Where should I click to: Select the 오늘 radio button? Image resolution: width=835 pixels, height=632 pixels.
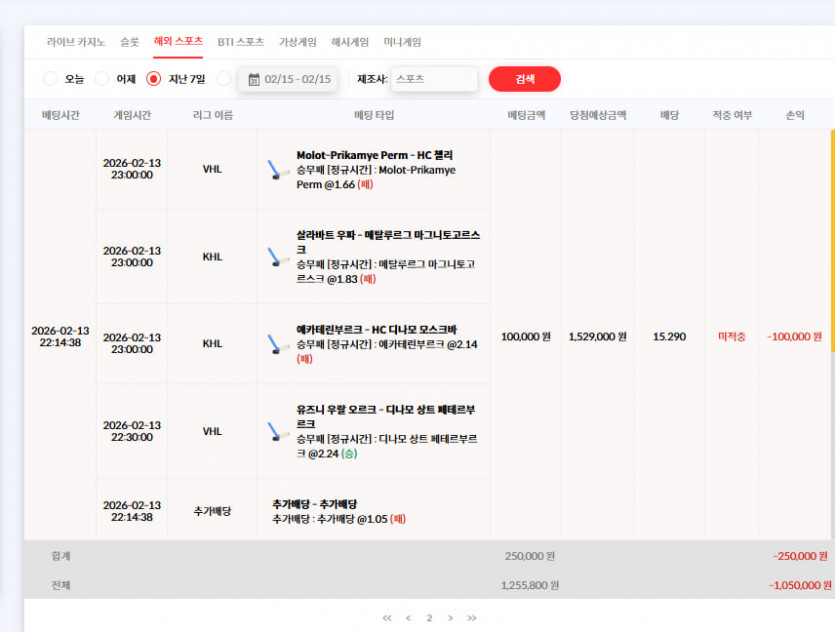click(x=50, y=79)
